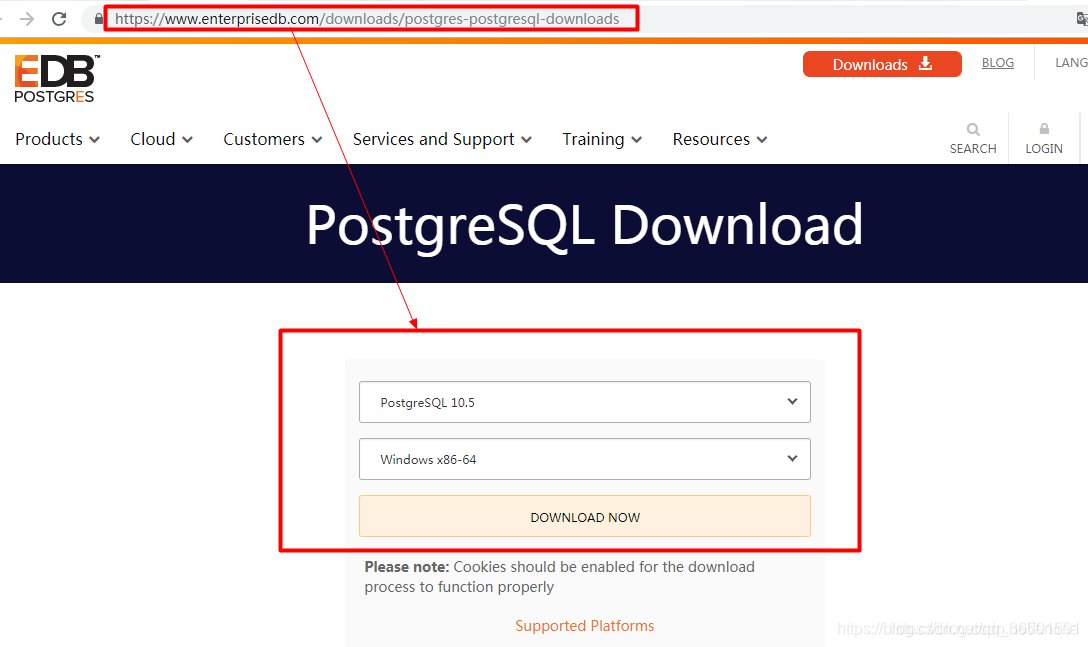This screenshot has width=1088, height=647.
Task: Open the Search panel
Action: pos(972,137)
